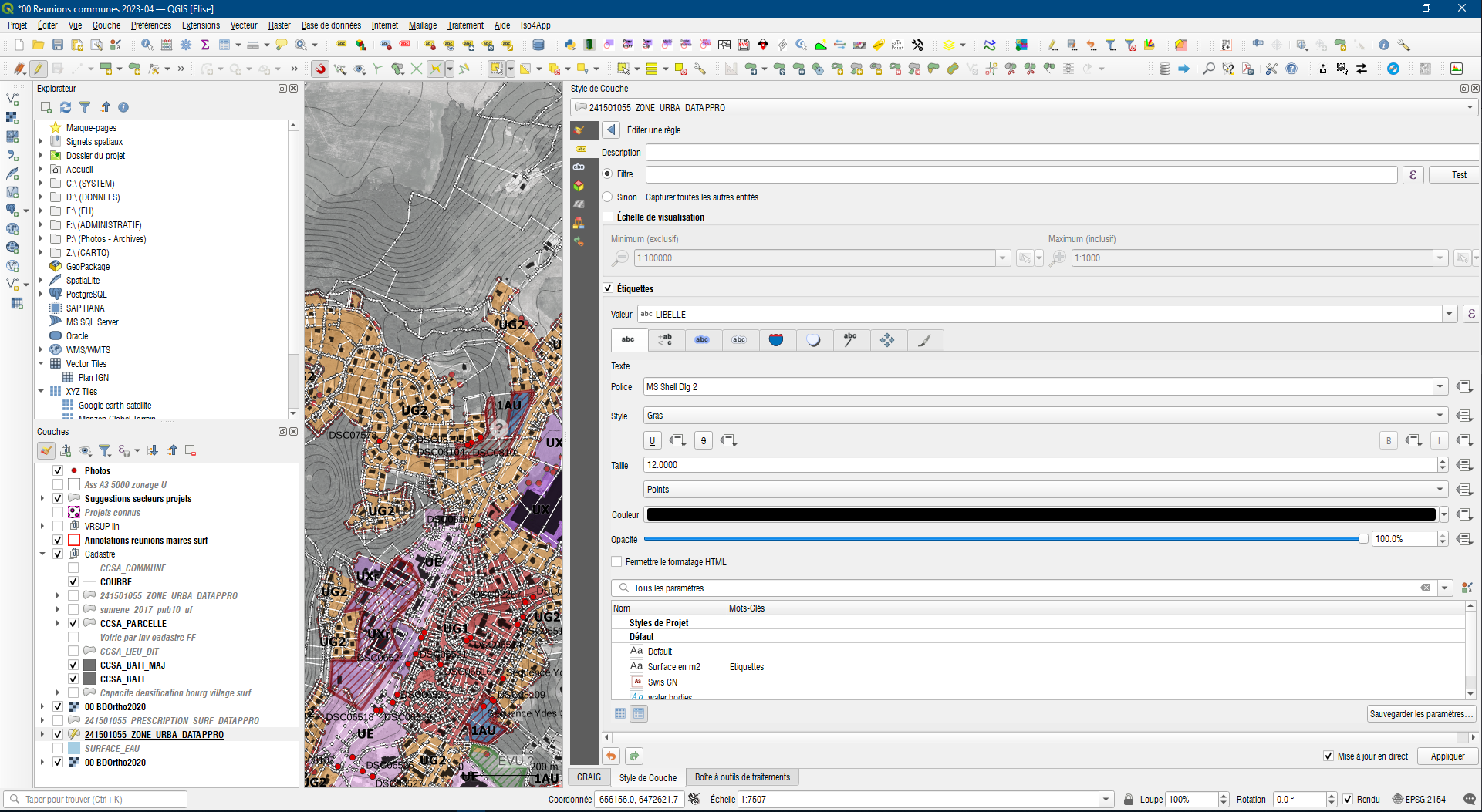Enable the Échelle de visualisation checkbox
Screen dimensions: 1482x812
click(608, 217)
